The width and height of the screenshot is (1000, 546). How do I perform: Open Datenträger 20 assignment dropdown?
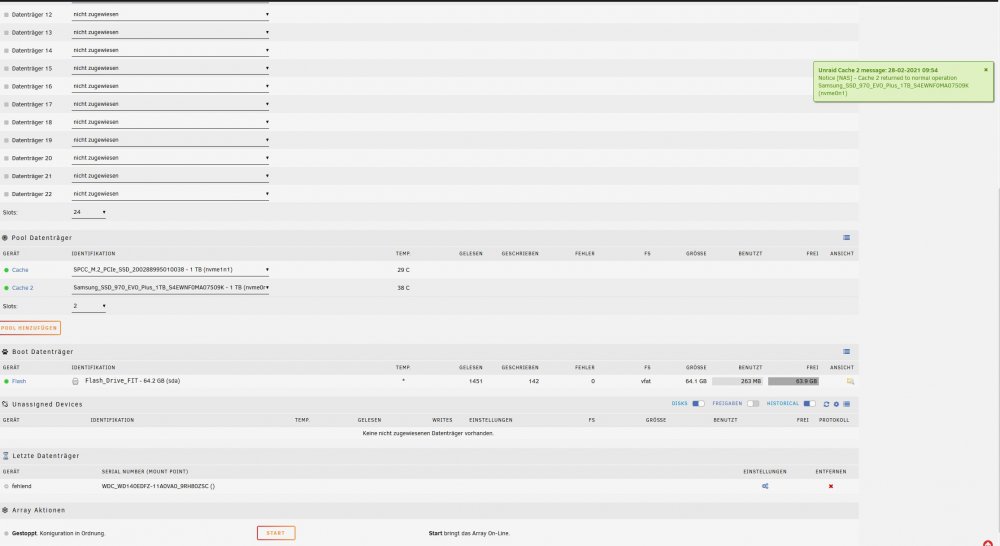pos(170,158)
